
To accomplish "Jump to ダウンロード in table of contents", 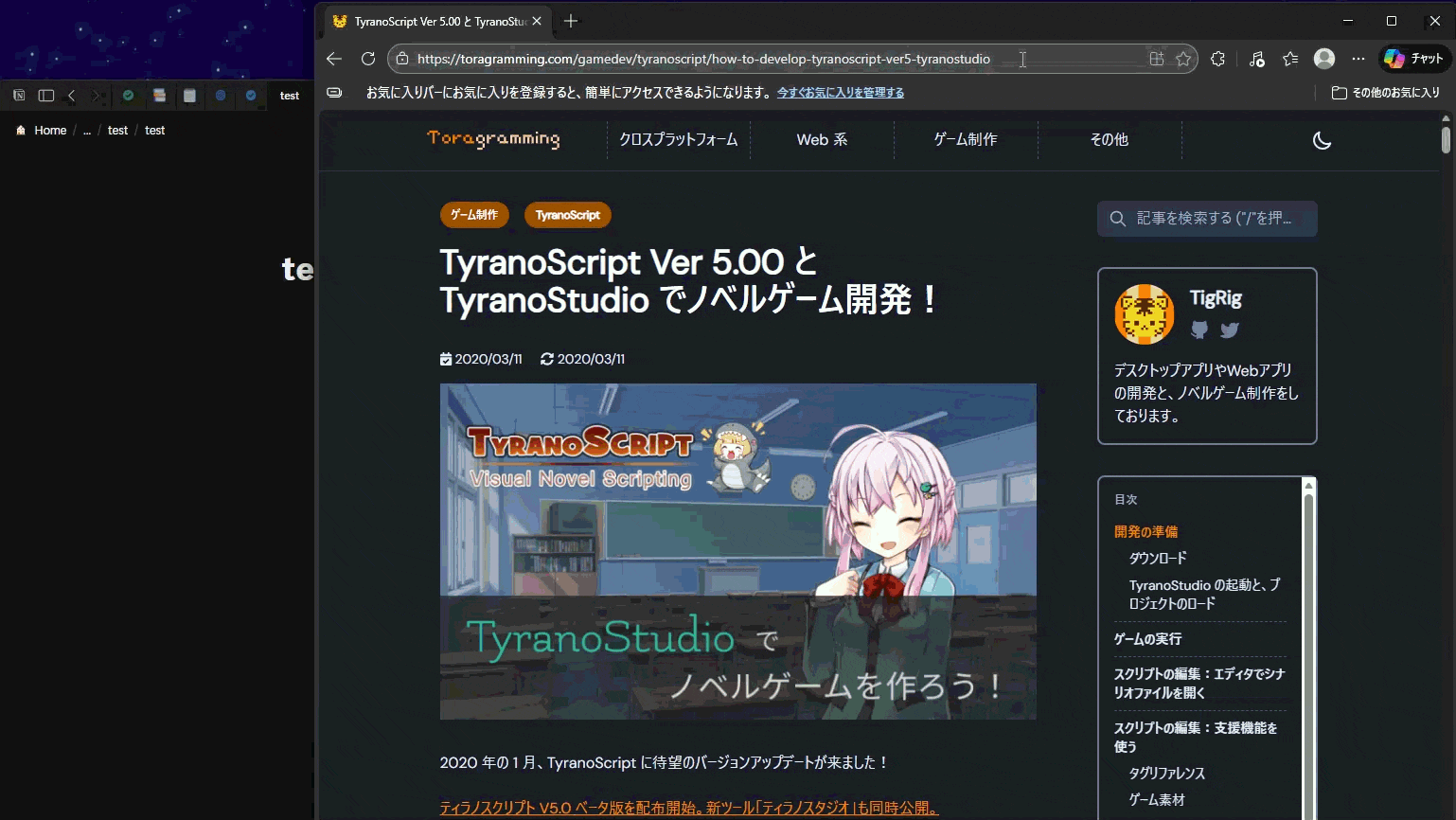I will tap(1158, 558).
